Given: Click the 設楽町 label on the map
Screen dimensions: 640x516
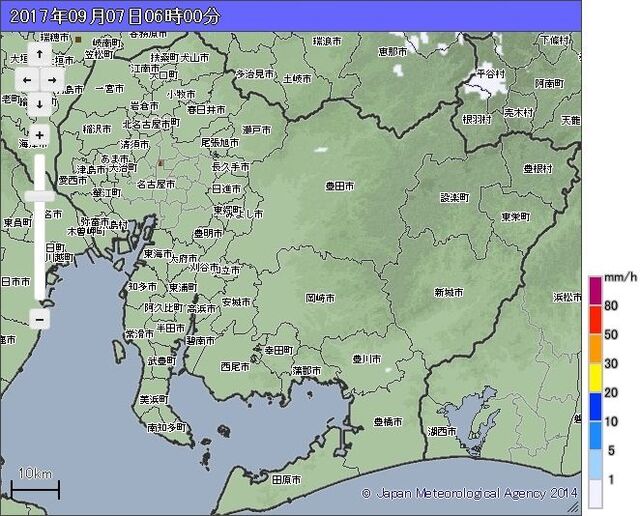Looking at the screenshot, I should 455,198.
